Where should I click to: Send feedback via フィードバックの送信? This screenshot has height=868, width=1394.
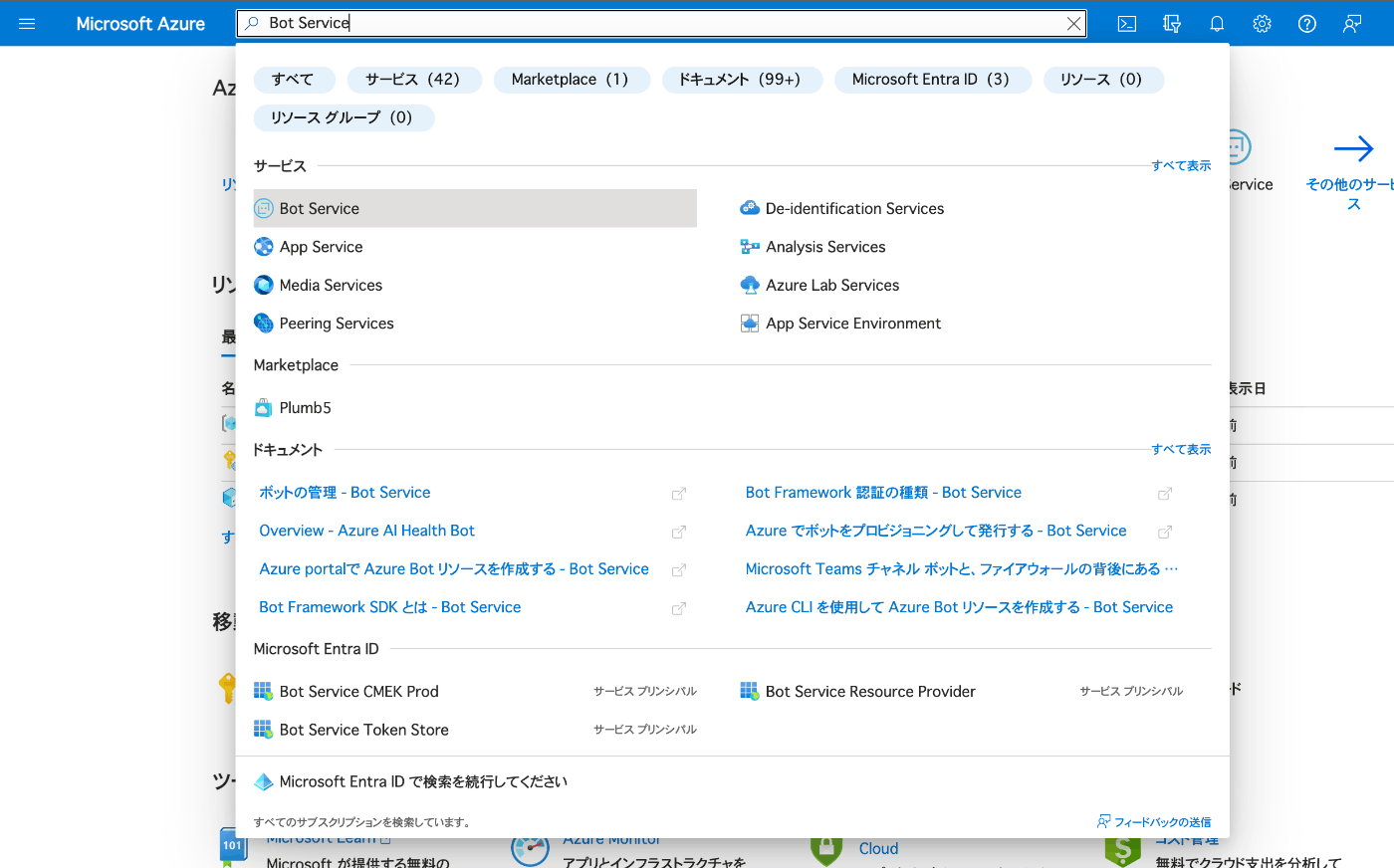(1154, 822)
